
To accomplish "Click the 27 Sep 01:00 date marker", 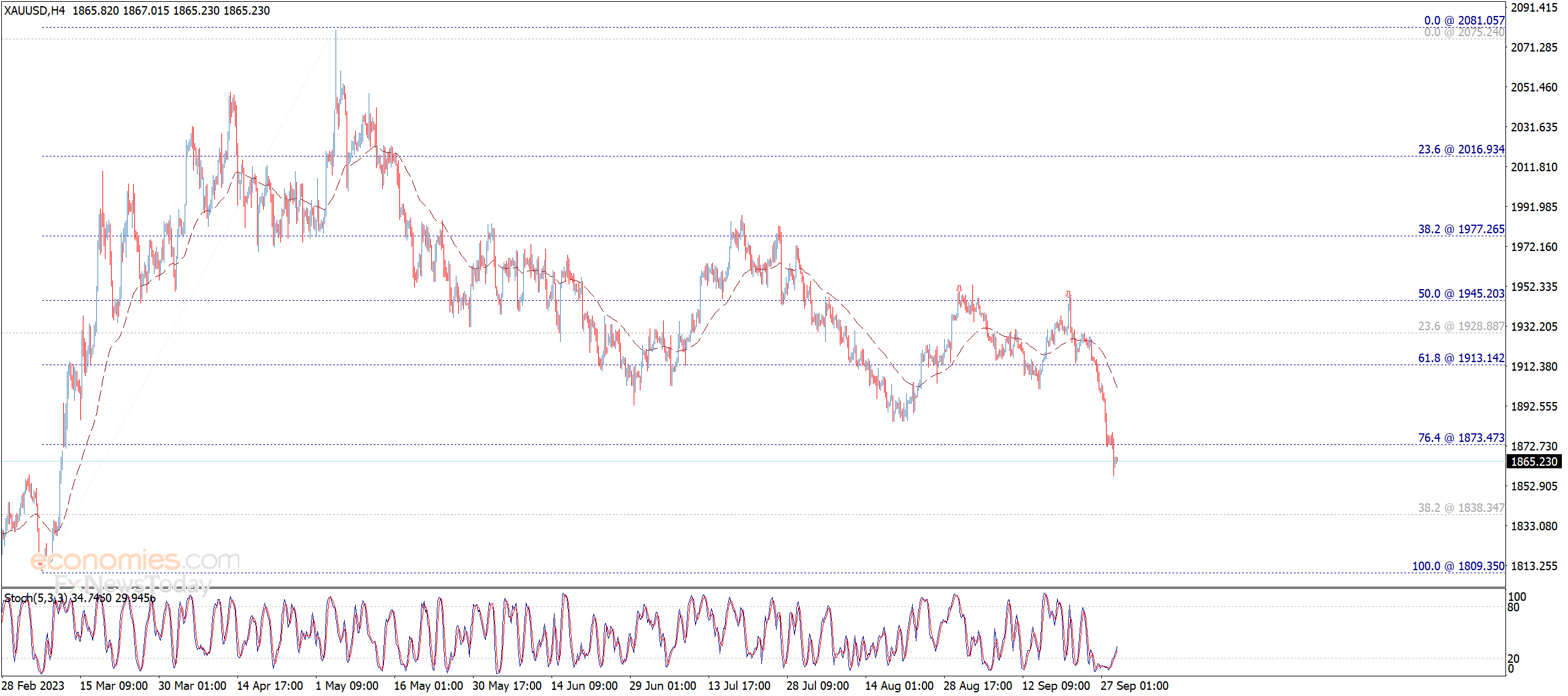I will [x=1134, y=686].
